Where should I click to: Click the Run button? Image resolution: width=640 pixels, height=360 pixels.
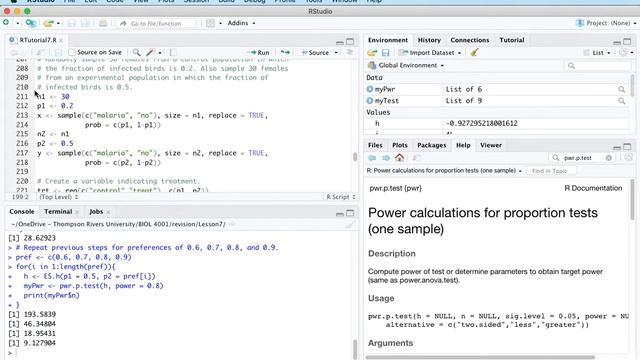(x=260, y=52)
